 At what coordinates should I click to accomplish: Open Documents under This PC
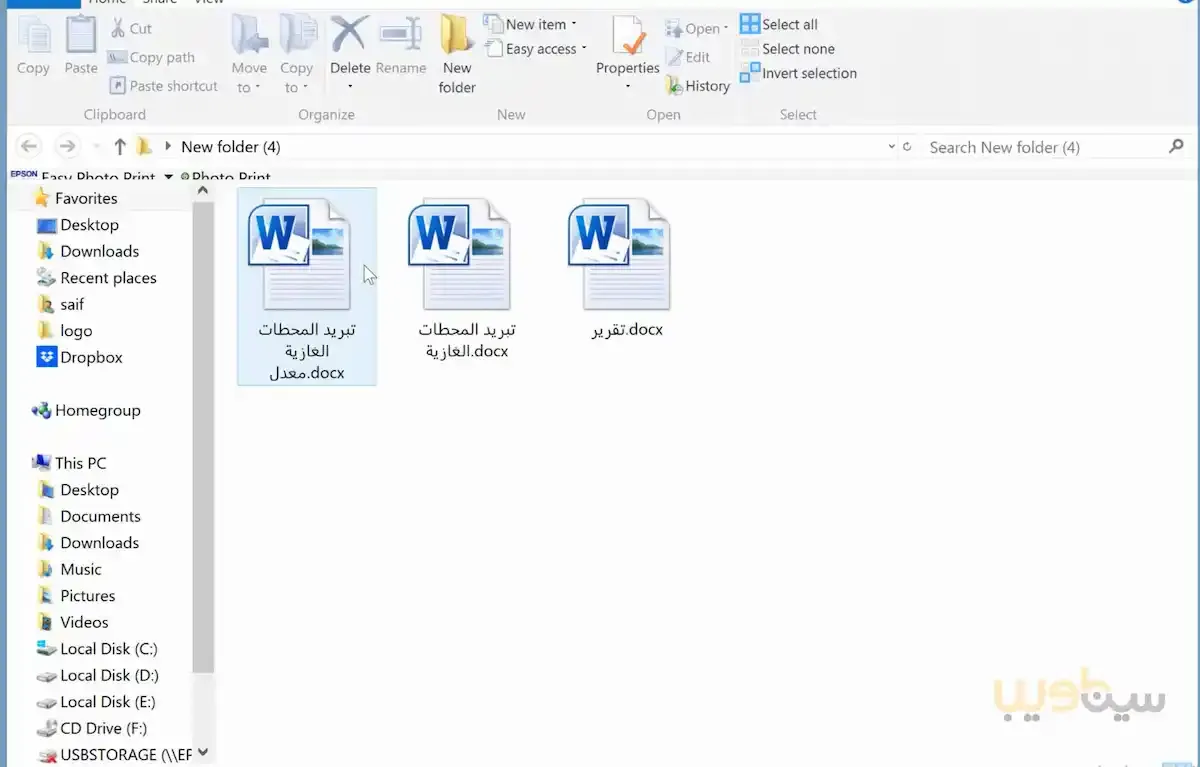coord(89,516)
